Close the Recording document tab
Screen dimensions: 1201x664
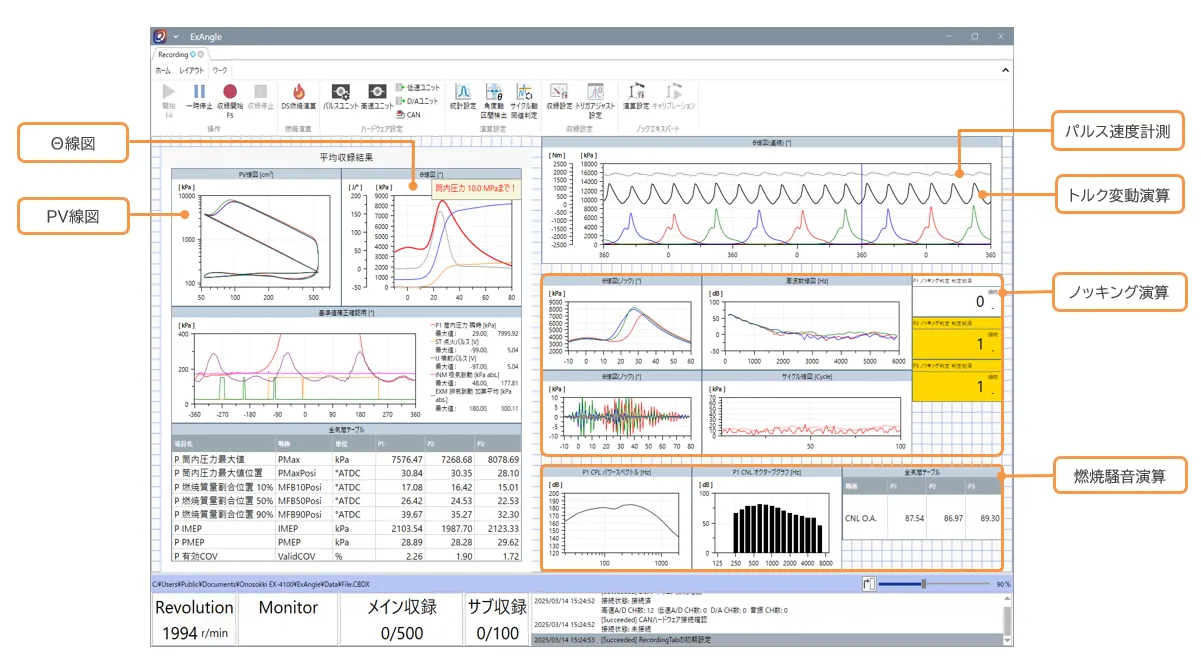pyautogui.click(x=201, y=54)
